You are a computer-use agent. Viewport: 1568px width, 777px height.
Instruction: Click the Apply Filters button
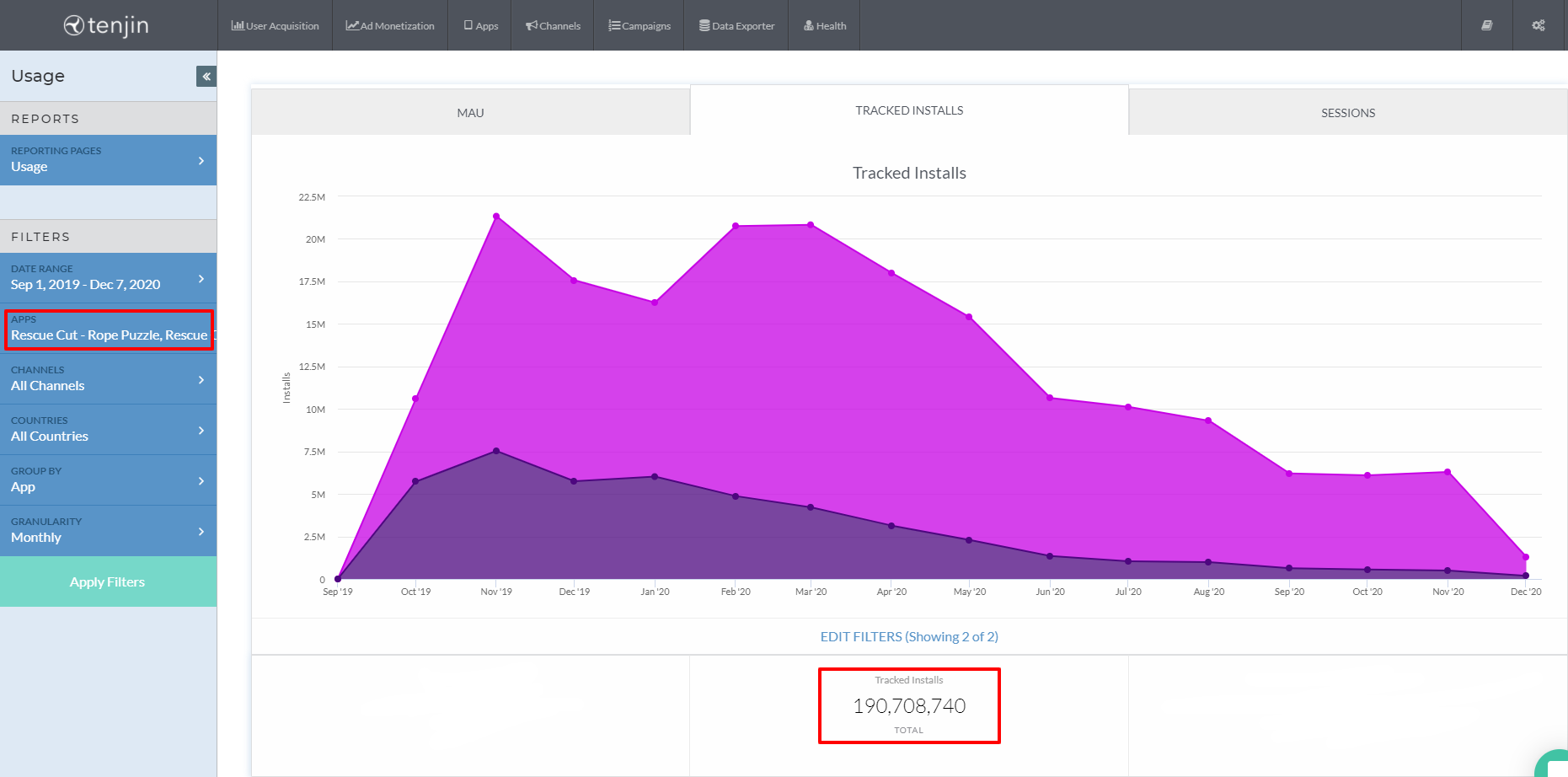(108, 582)
